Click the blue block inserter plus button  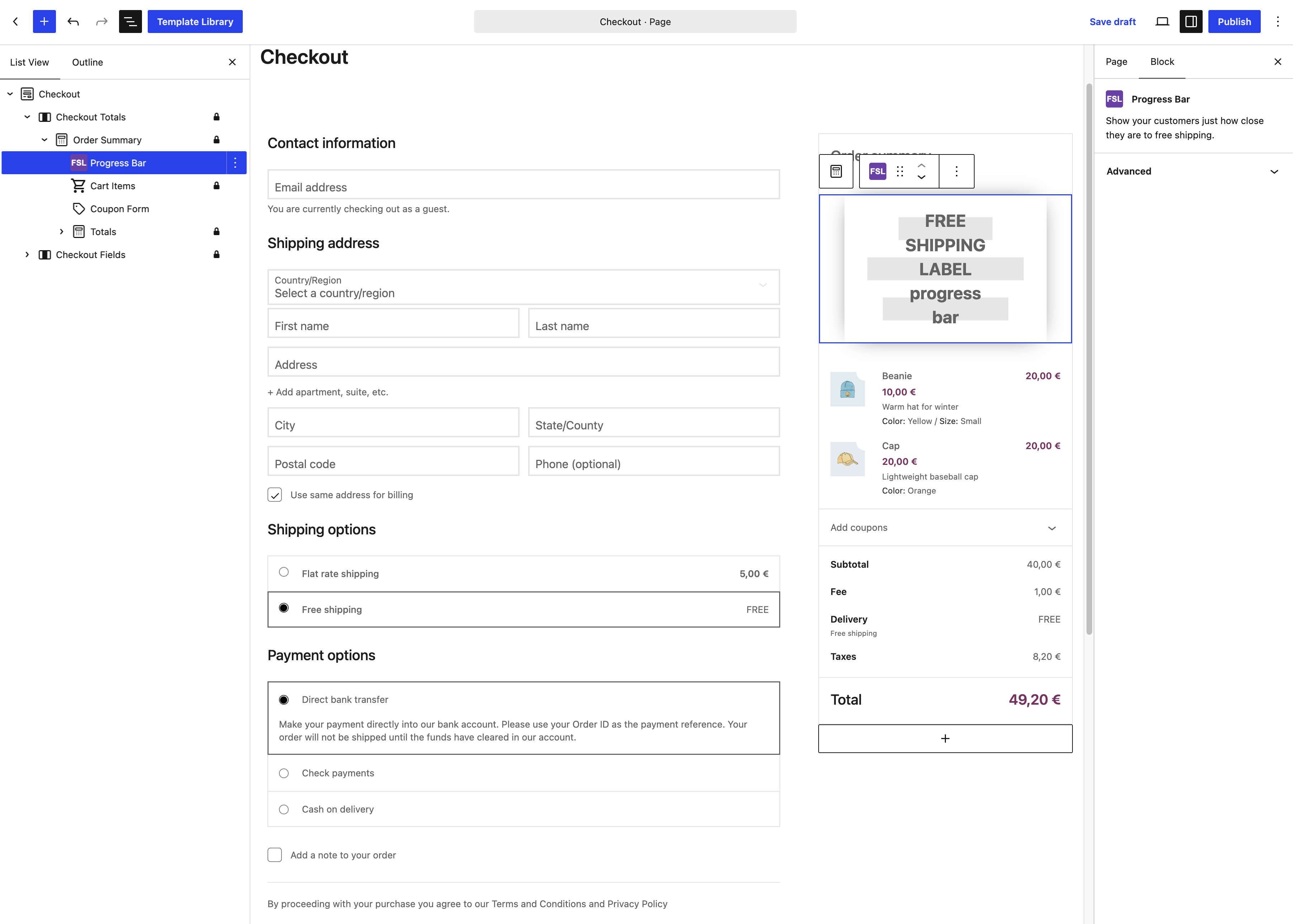point(44,22)
